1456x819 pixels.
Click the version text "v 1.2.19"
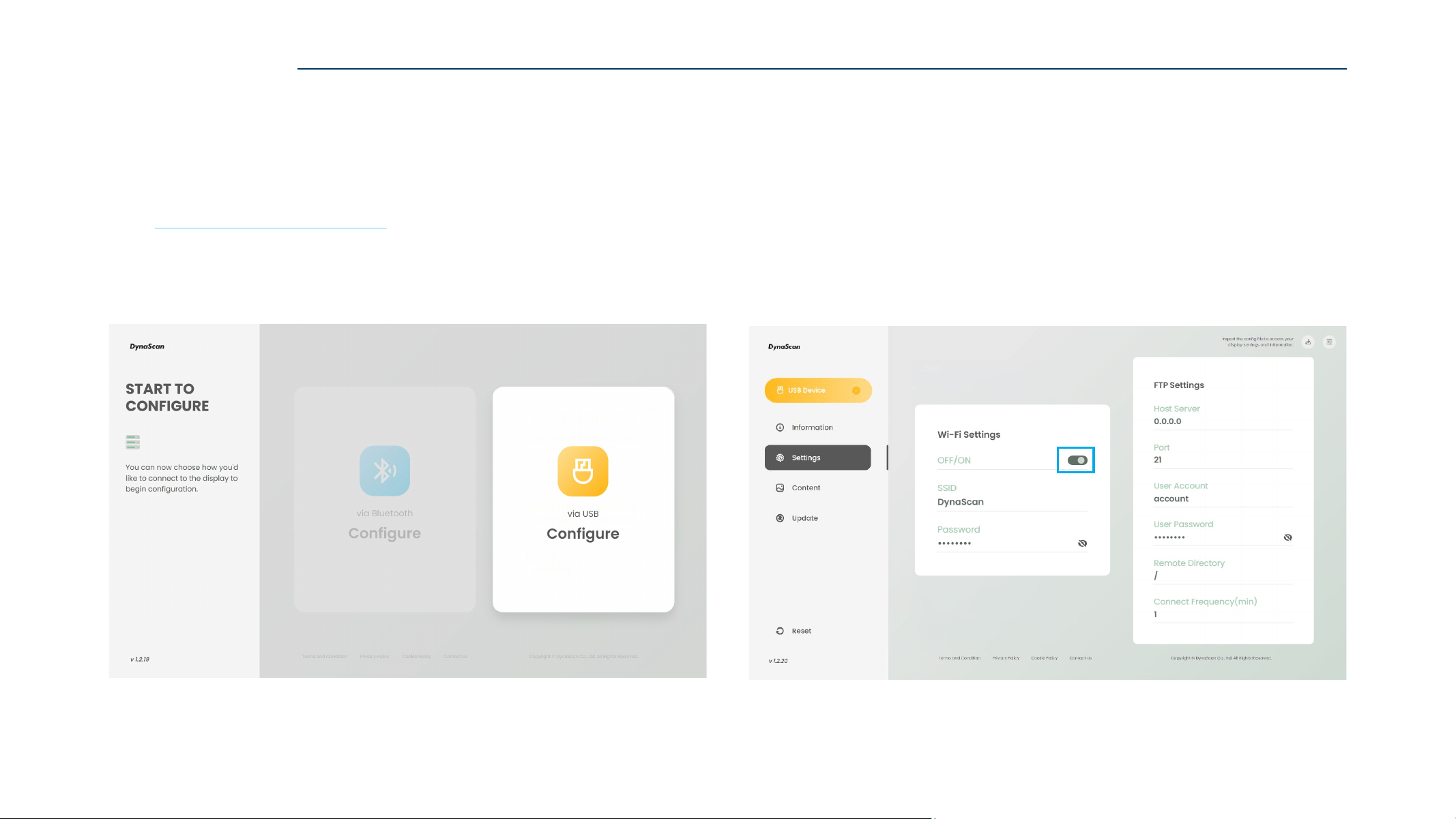(x=140, y=659)
